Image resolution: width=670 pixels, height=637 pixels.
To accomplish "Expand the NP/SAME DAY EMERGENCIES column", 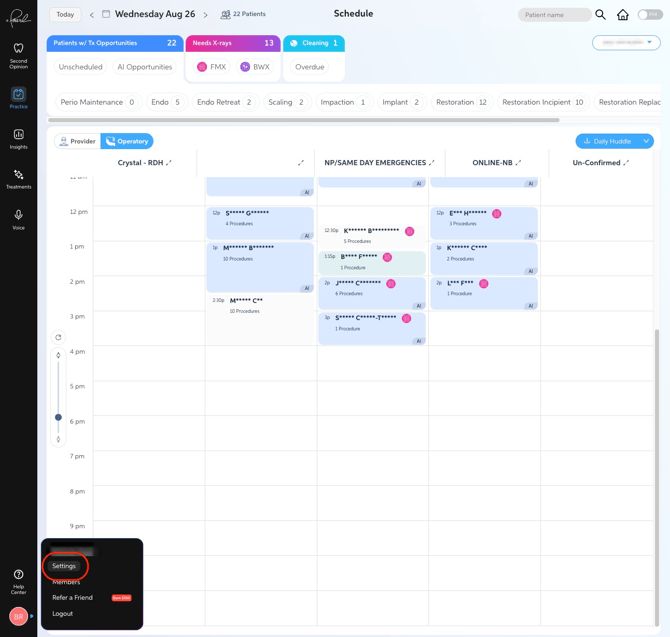I will [x=432, y=163].
